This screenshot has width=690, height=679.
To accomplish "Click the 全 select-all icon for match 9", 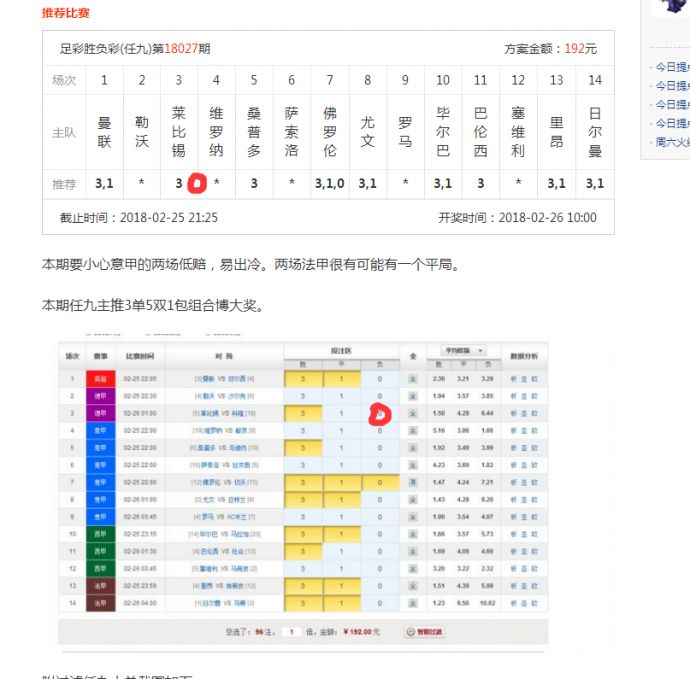I will [413, 517].
